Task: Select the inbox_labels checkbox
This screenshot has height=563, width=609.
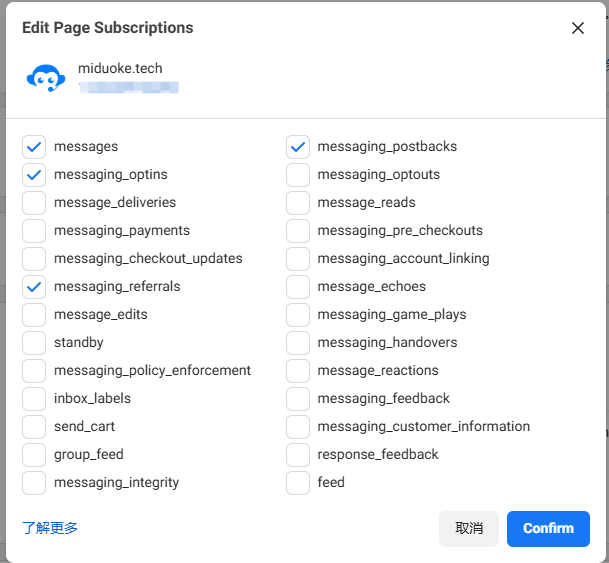Action: tap(34, 399)
